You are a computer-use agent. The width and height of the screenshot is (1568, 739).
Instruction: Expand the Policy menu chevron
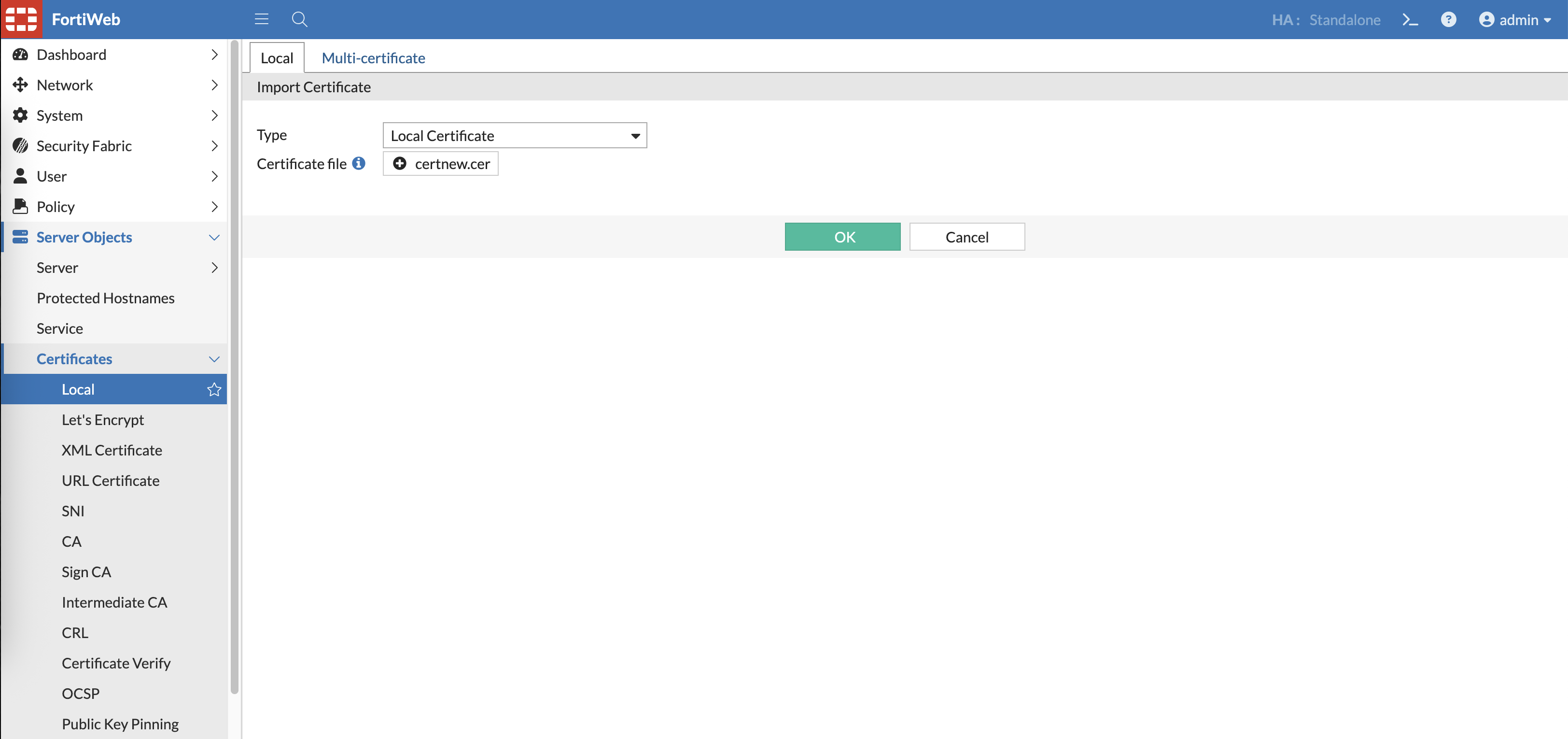[214, 207]
